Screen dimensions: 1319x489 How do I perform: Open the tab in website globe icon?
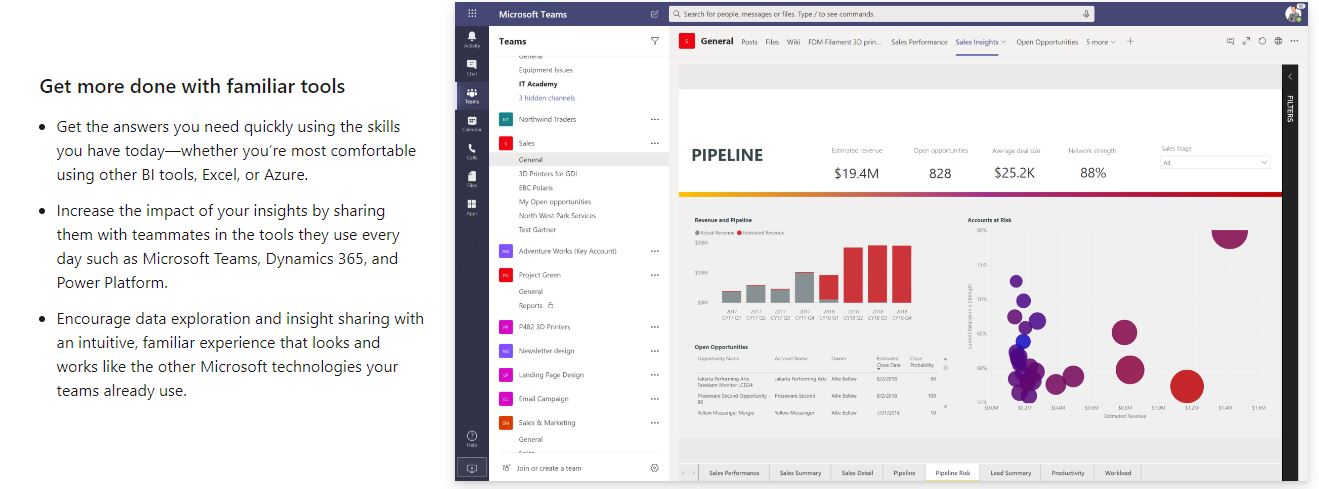pos(1278,41)
